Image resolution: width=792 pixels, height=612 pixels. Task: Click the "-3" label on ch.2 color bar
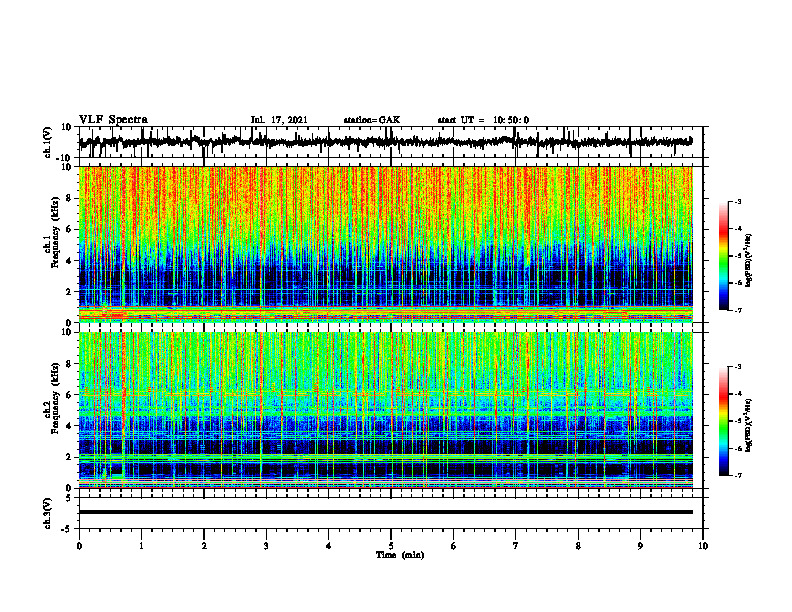point(738,367)
